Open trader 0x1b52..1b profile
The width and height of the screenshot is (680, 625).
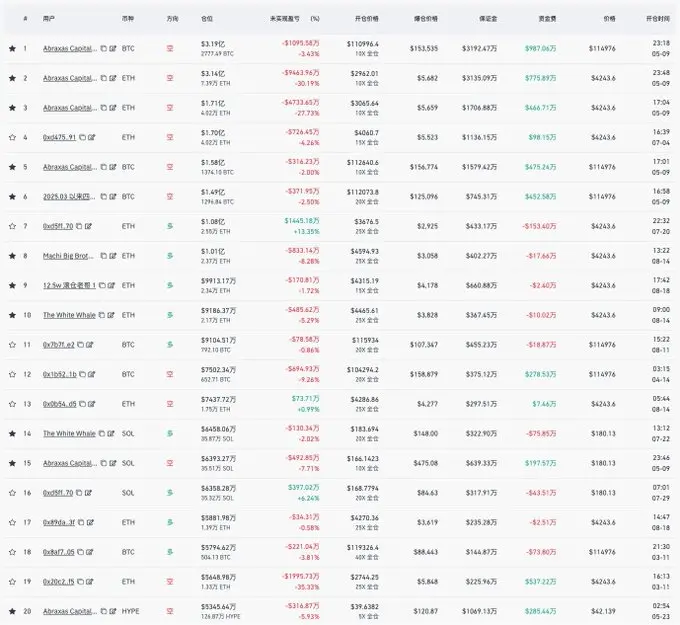pyautogui.click(x=59, y=374)
